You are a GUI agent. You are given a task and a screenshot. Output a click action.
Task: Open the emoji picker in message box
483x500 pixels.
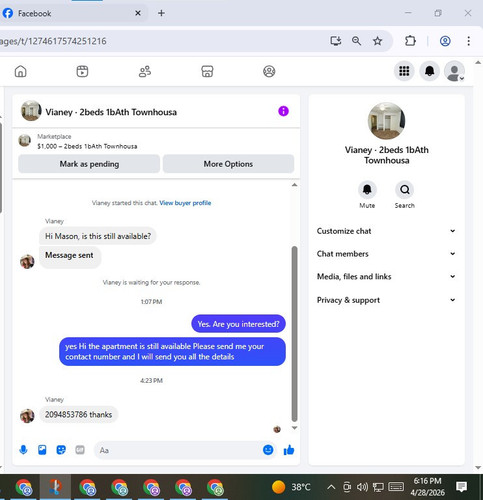coord(268,450)
